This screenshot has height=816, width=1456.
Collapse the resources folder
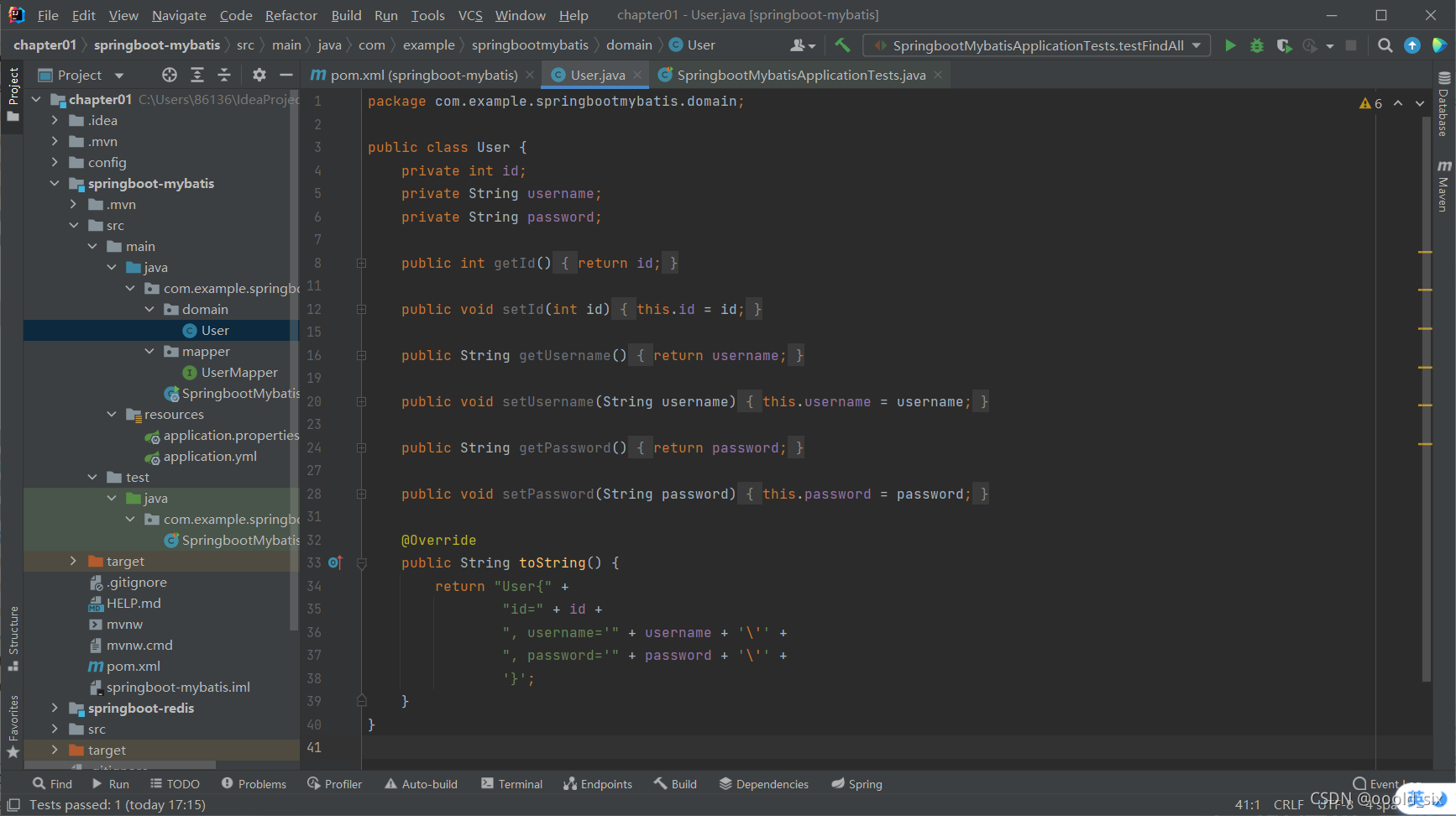click(x=112, y=414)
